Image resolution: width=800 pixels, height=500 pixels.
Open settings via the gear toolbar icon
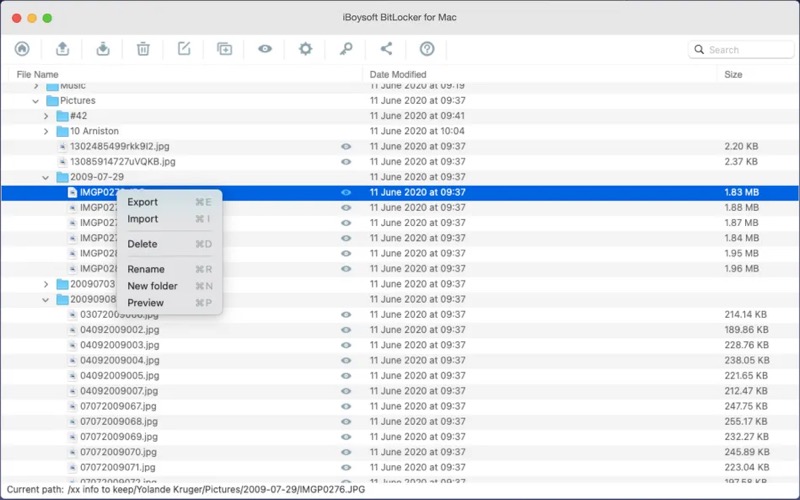click(x=305, y=49)
